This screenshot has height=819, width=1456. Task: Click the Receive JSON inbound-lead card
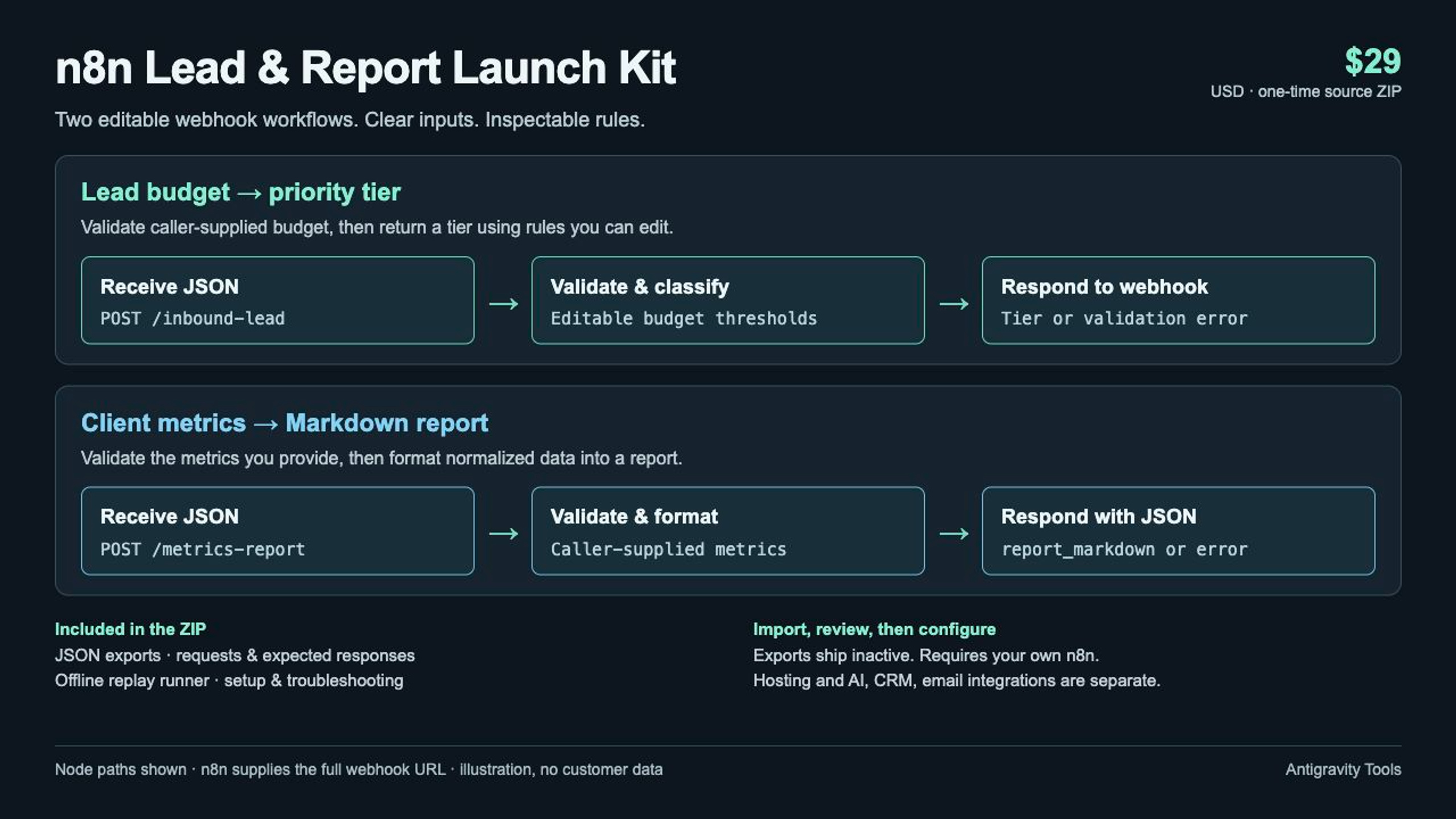(278, 300)
